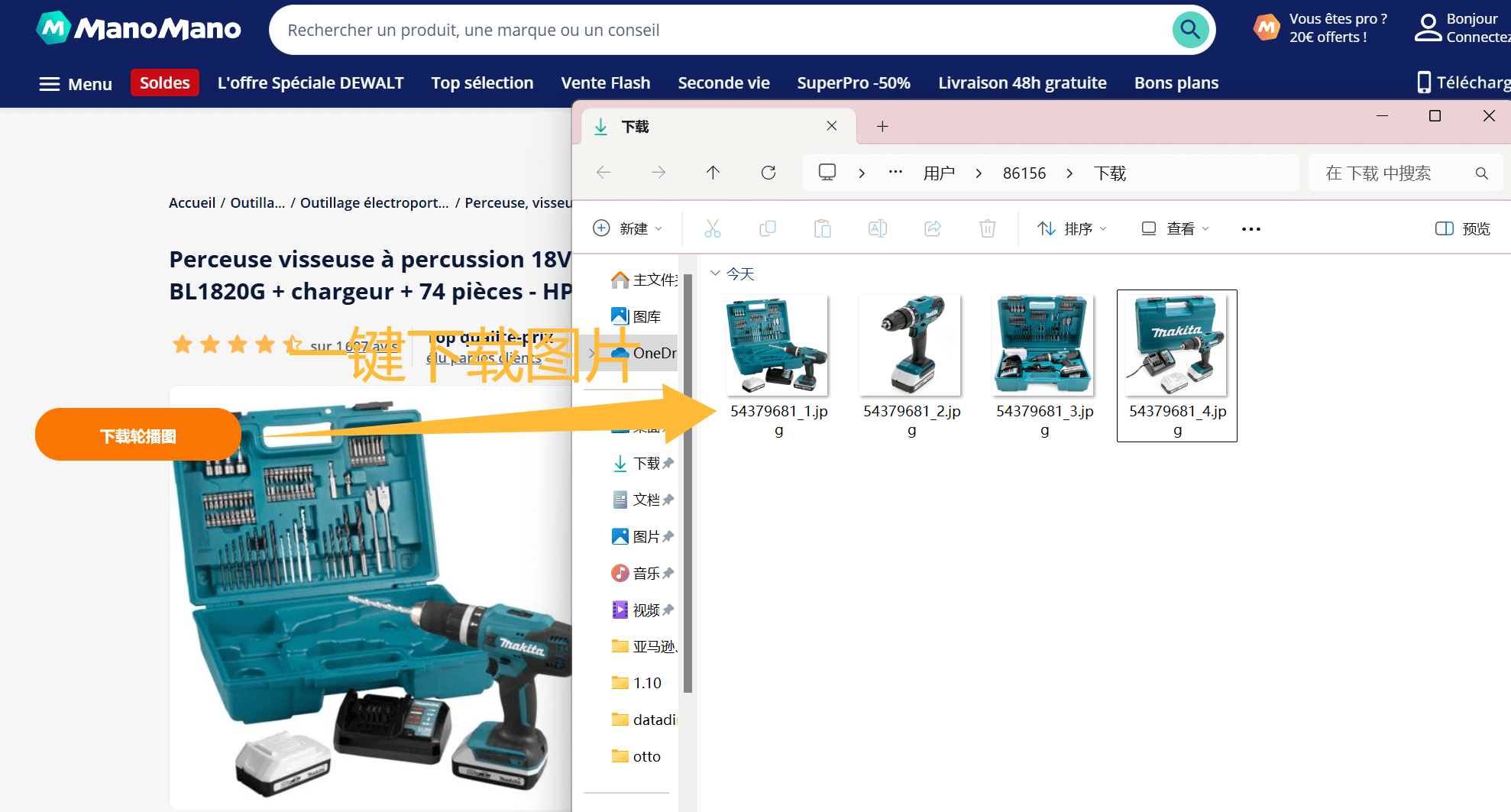
Task: Expand chevron after PC icon in address bar
Action: point(862,173)
